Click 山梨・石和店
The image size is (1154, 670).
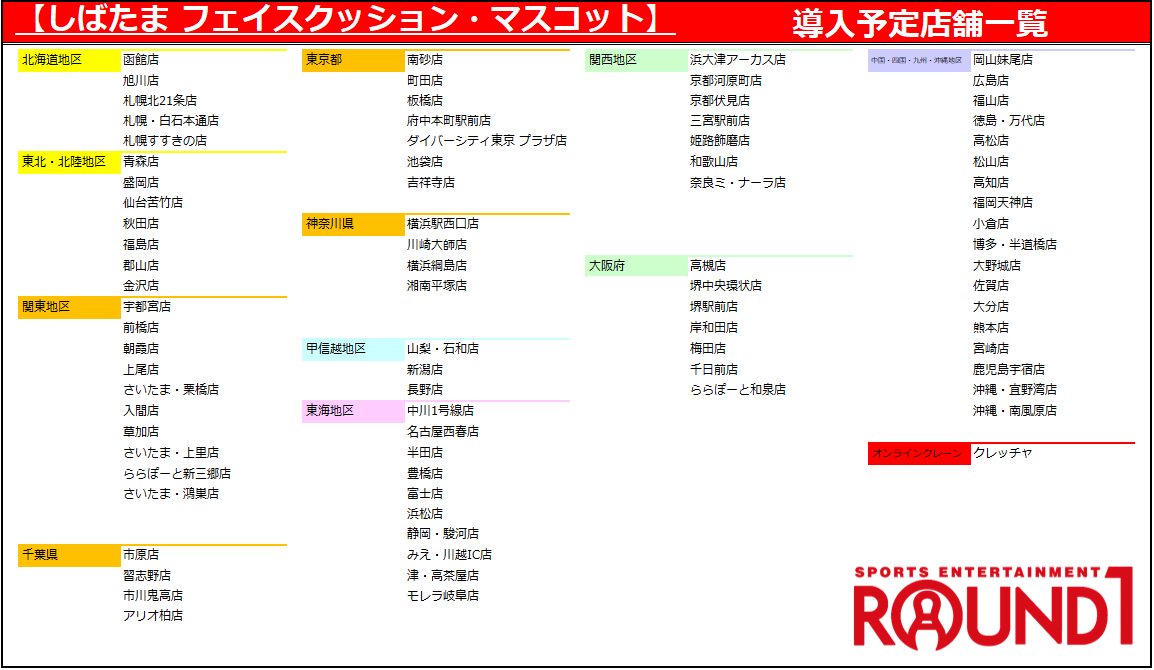443,348
